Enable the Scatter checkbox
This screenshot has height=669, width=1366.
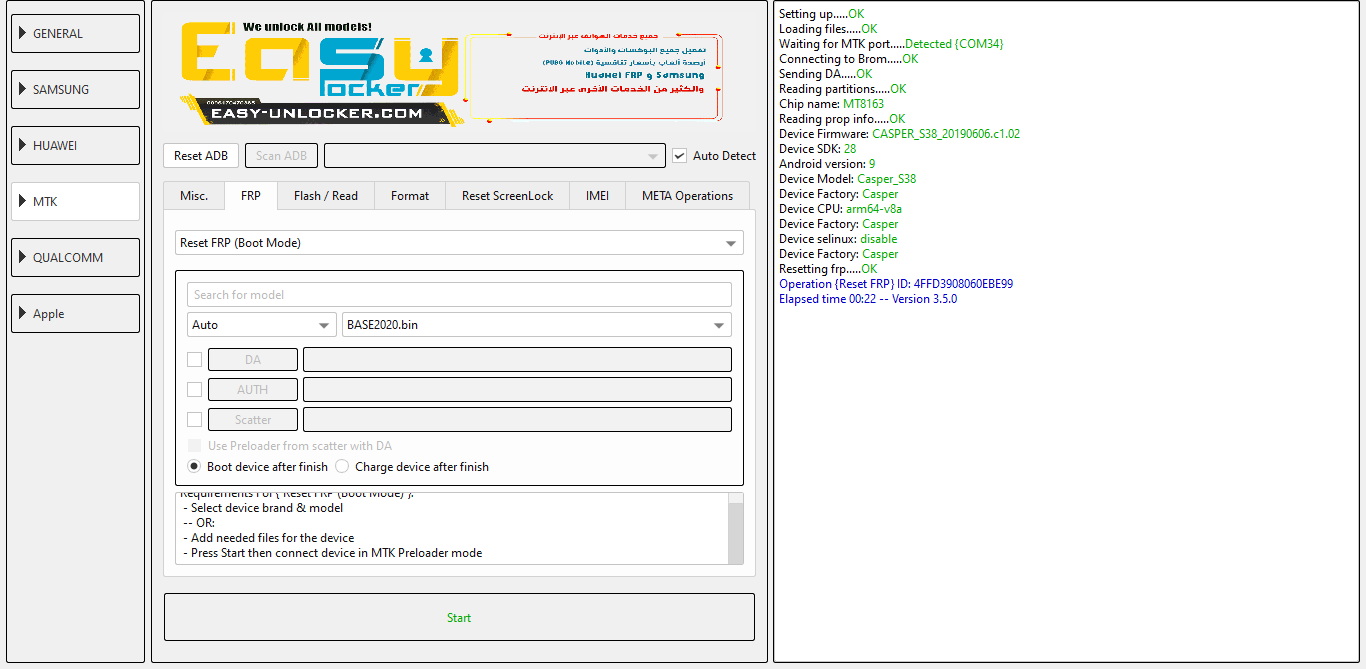[x=195, y=420]
